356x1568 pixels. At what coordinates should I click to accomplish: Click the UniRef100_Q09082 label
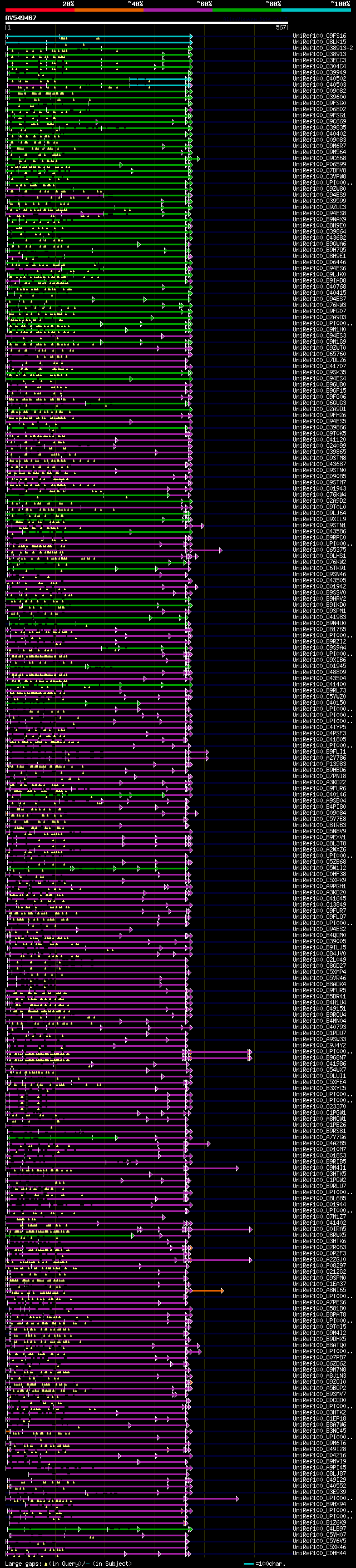pos(319,91)
